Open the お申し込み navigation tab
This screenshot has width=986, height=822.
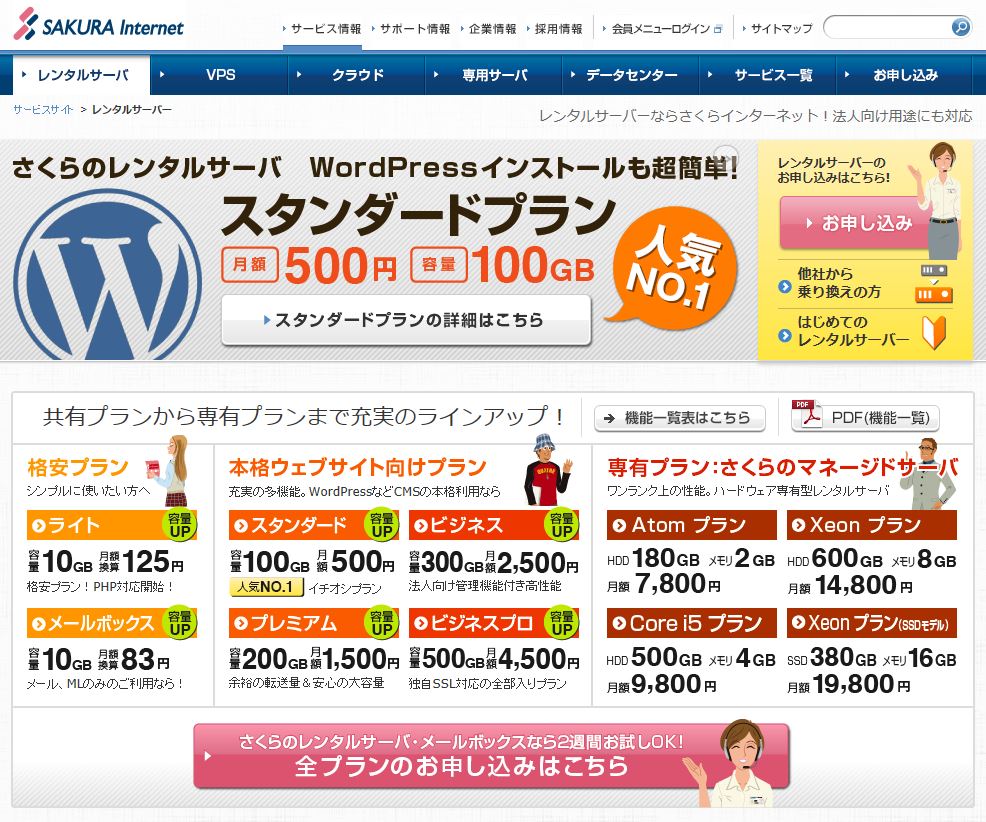pyautogui.click(x=905, y=75)
